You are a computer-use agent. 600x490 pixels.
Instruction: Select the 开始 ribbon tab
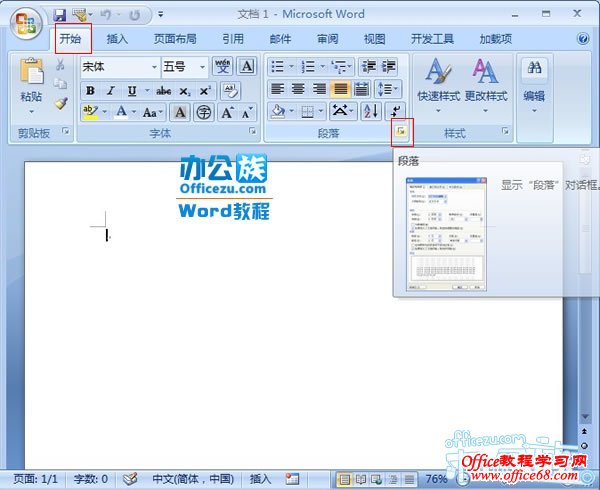(71, 39)
